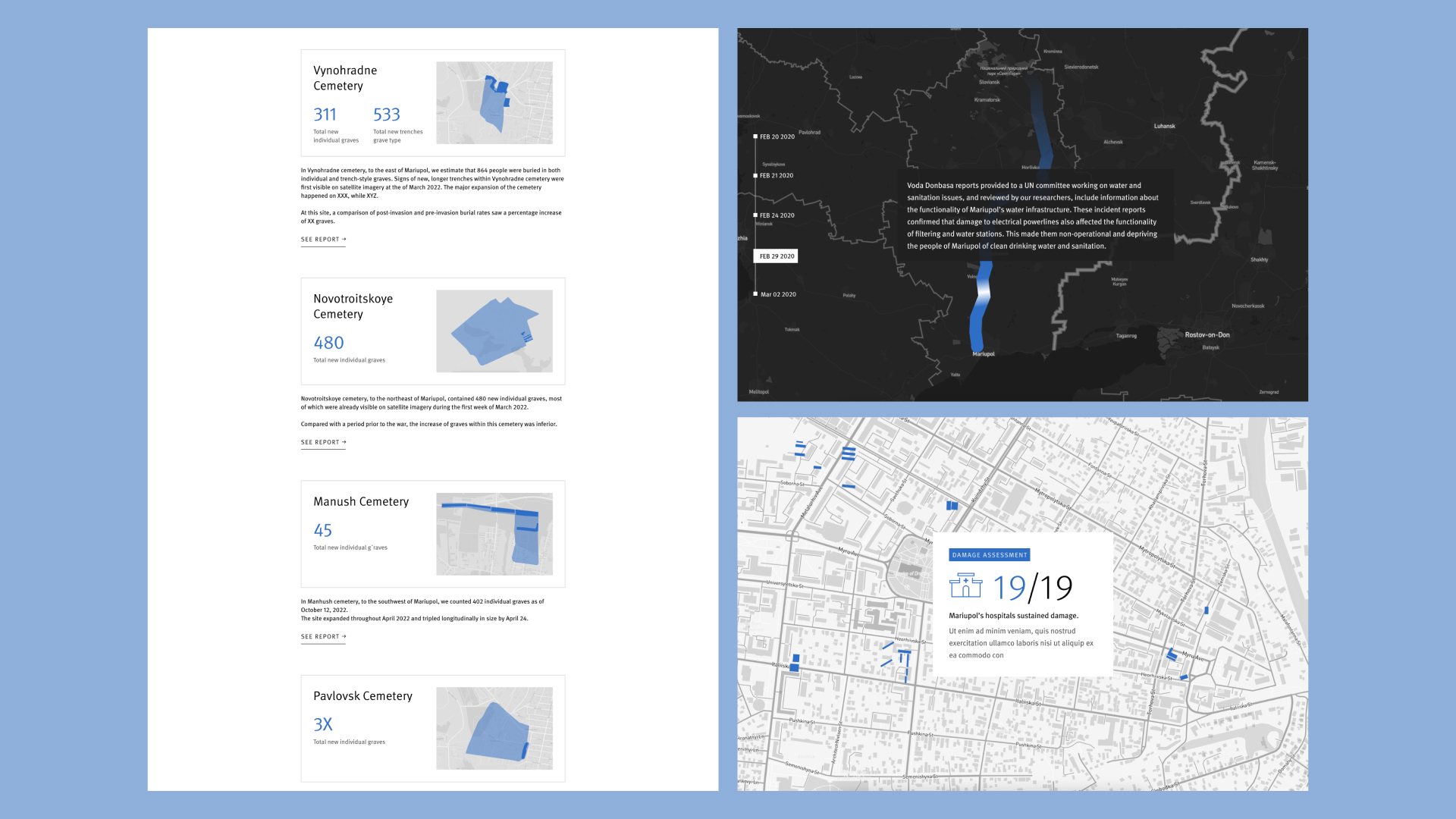Click the 19/19 hospitals damaged figure
Screen dimensions: 1456x819
1032,588
